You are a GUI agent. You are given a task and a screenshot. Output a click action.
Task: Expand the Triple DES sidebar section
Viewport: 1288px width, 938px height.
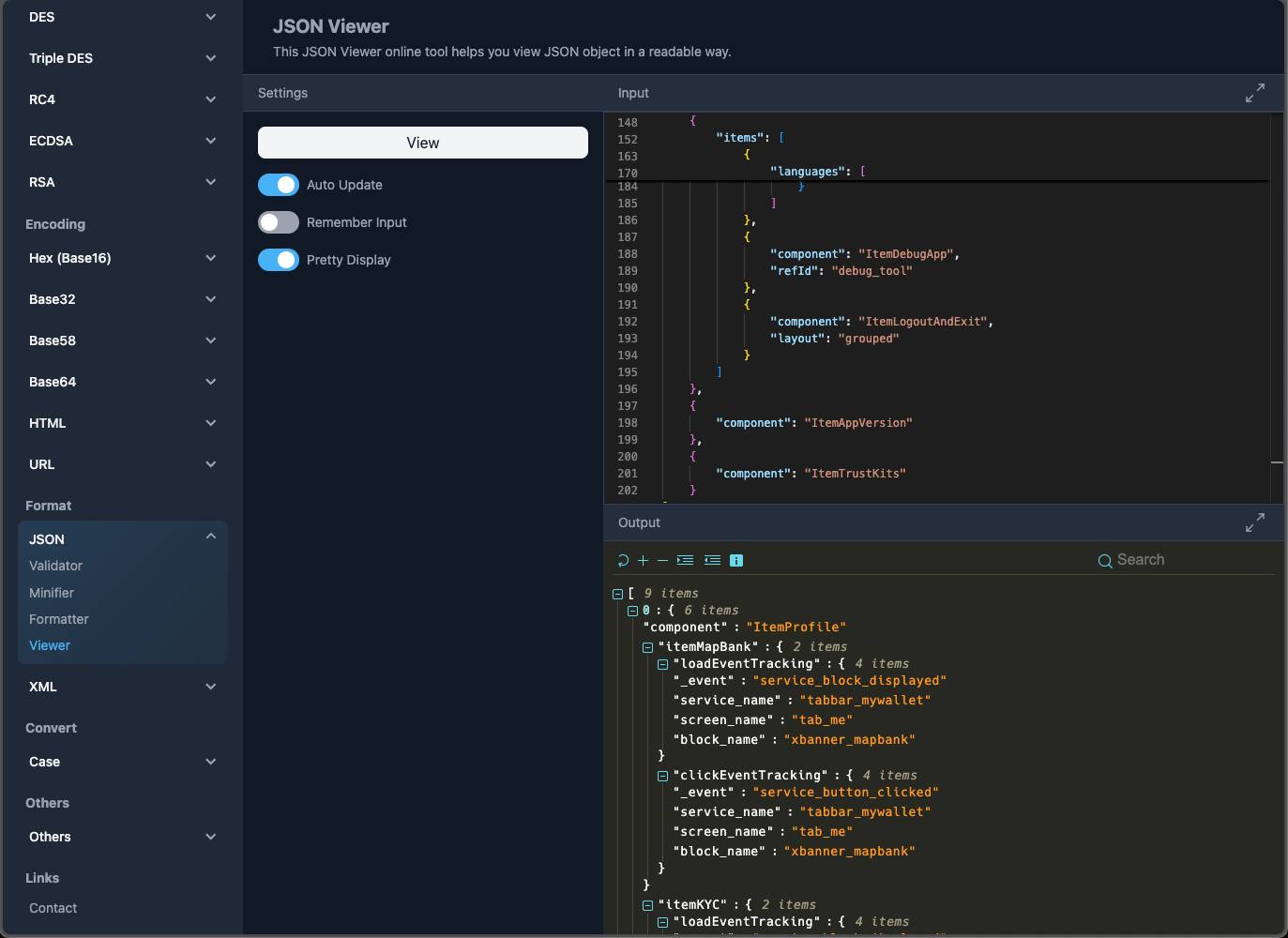click(123, 58)
